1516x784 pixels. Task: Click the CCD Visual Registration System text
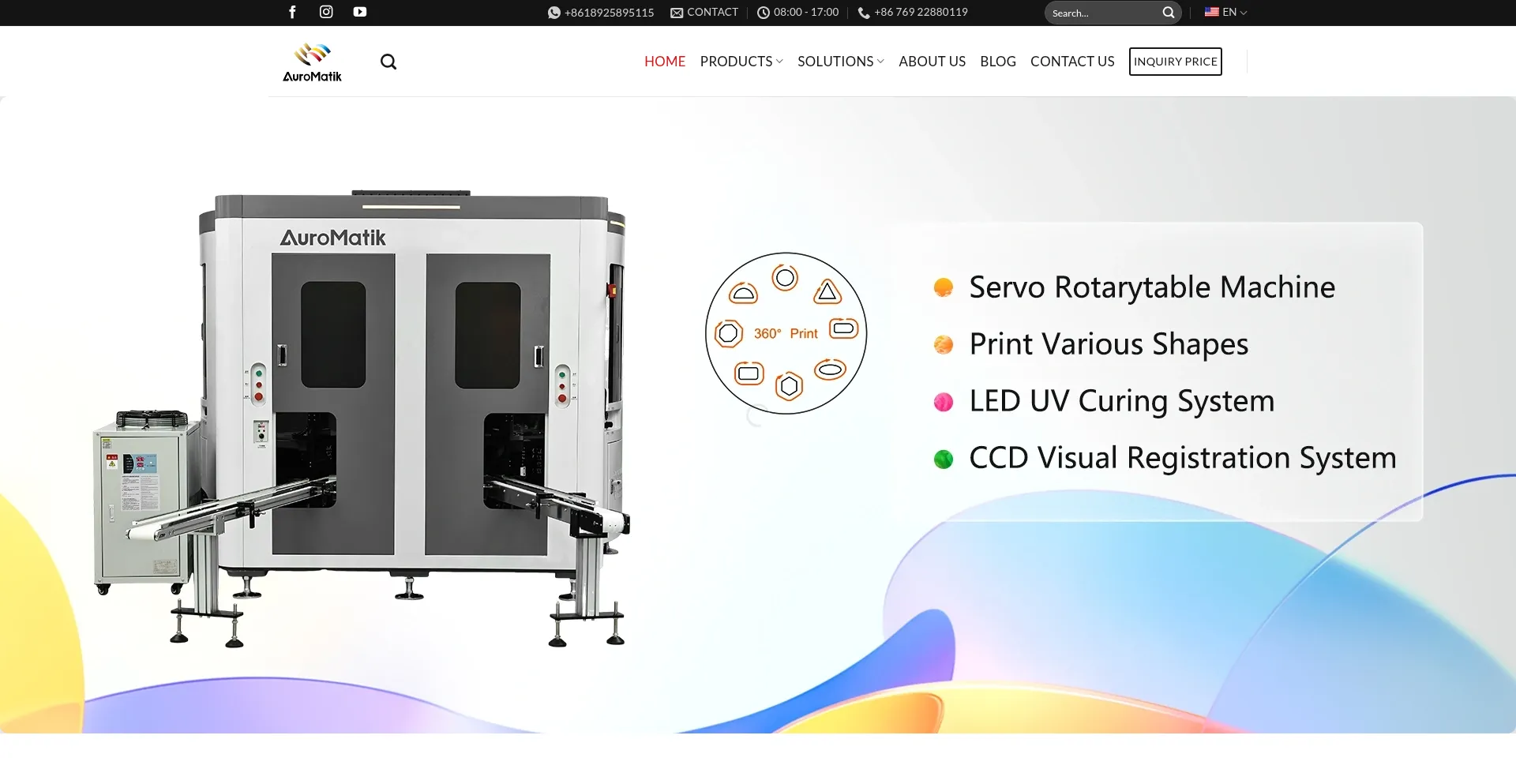tap(1183, 458)
